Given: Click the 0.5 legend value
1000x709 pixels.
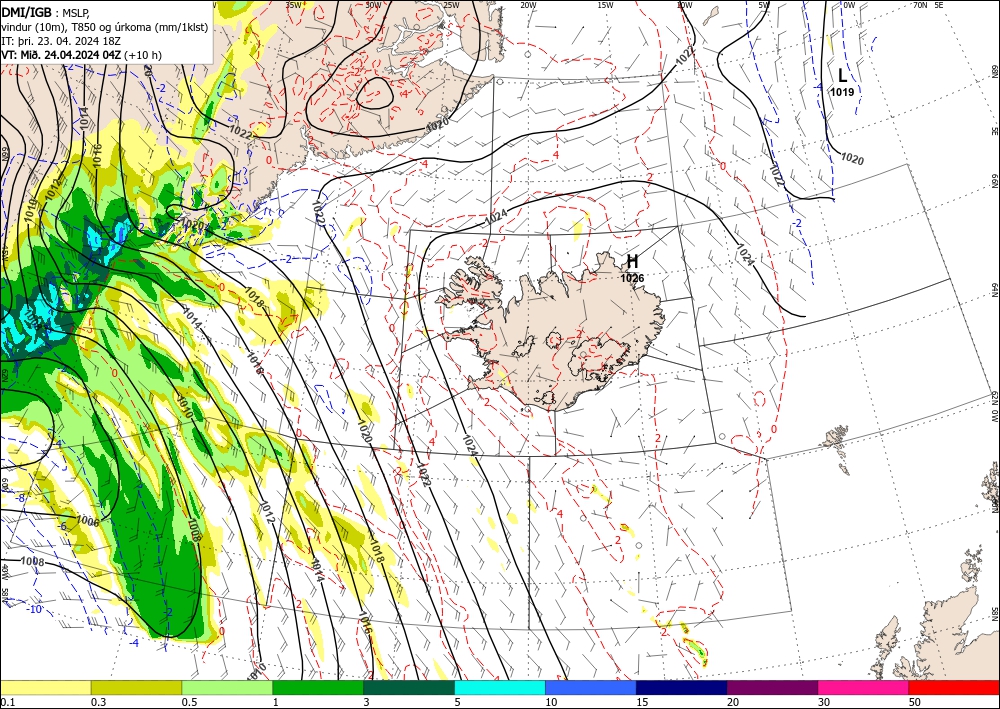Looking at the screenshot, I should [x=188, y=702].
